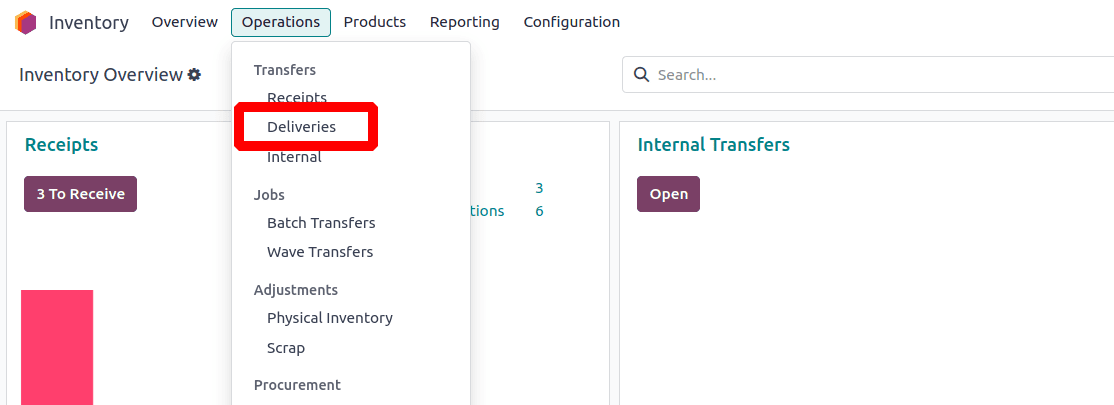Click the Adjustments section header
The height and width of the screenshot is (405, 1114).
pyautogui.click(x=296, y=290)
